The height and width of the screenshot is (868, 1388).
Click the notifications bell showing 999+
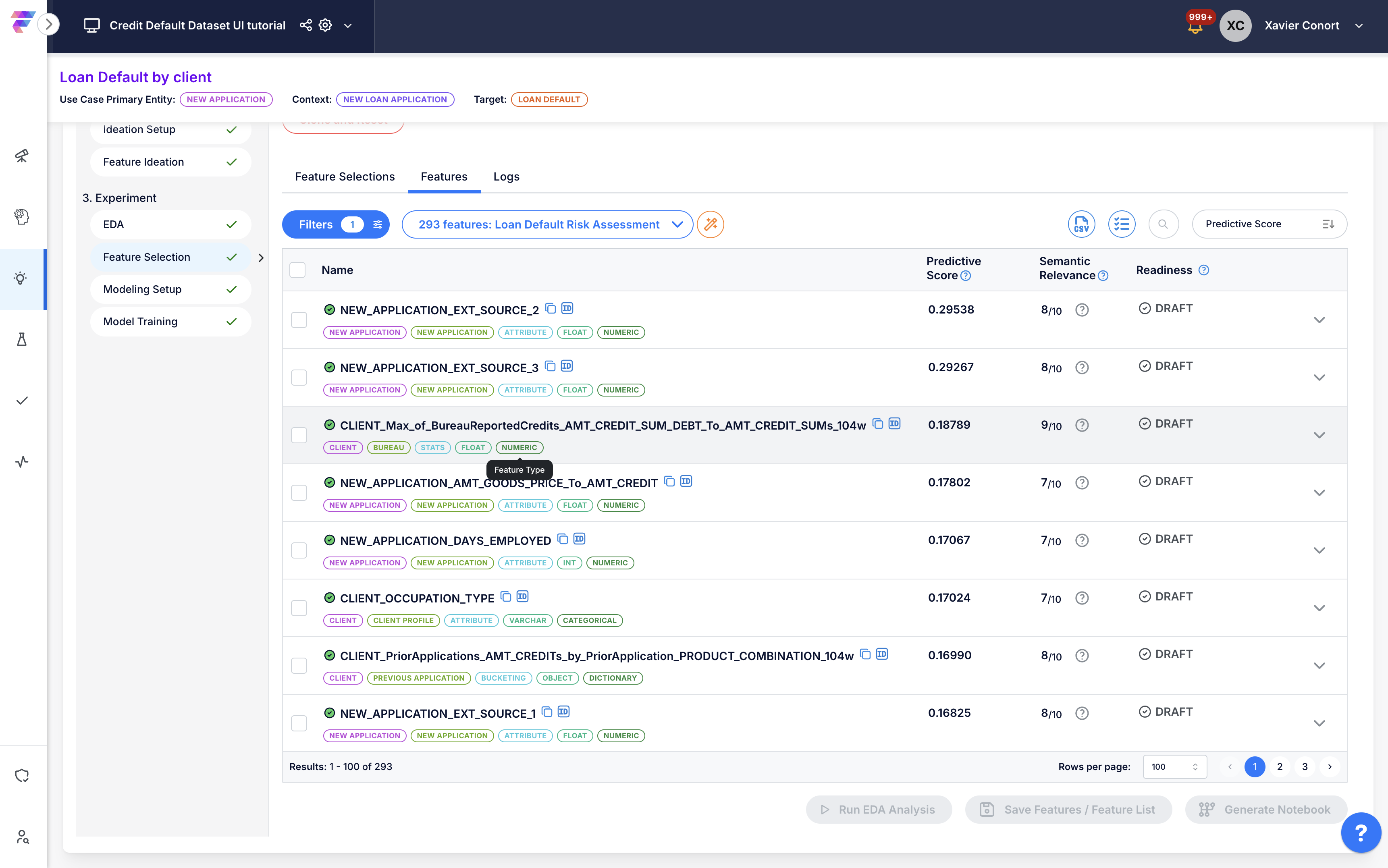(x=1195, y=27)
